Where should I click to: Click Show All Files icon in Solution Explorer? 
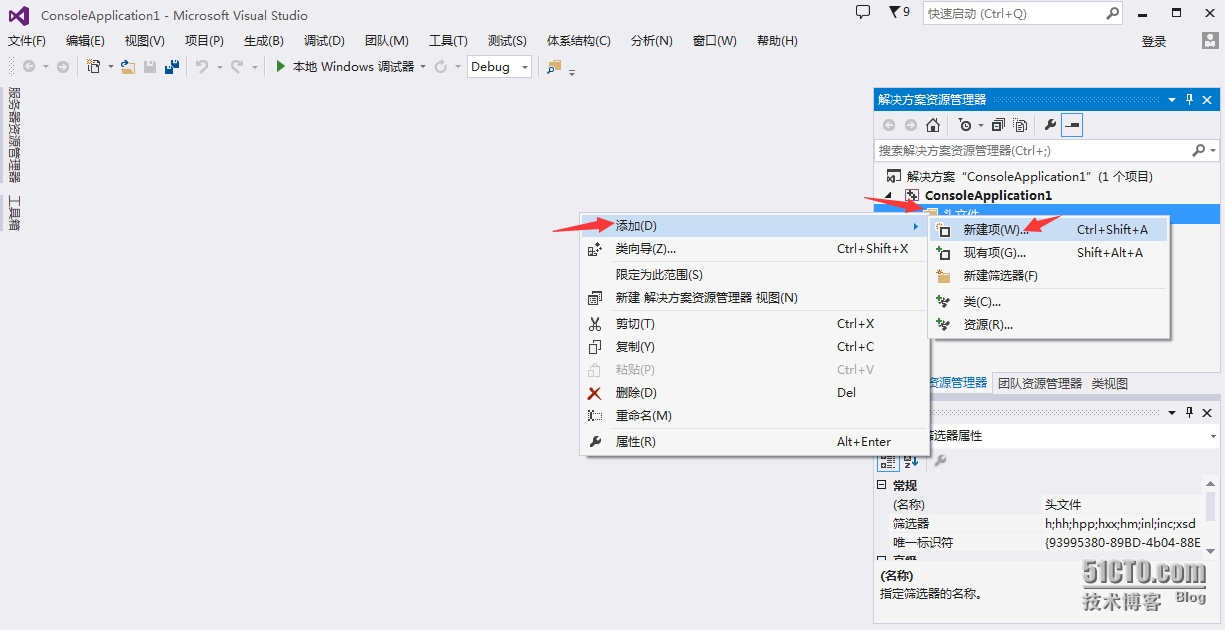point(1020,125)
